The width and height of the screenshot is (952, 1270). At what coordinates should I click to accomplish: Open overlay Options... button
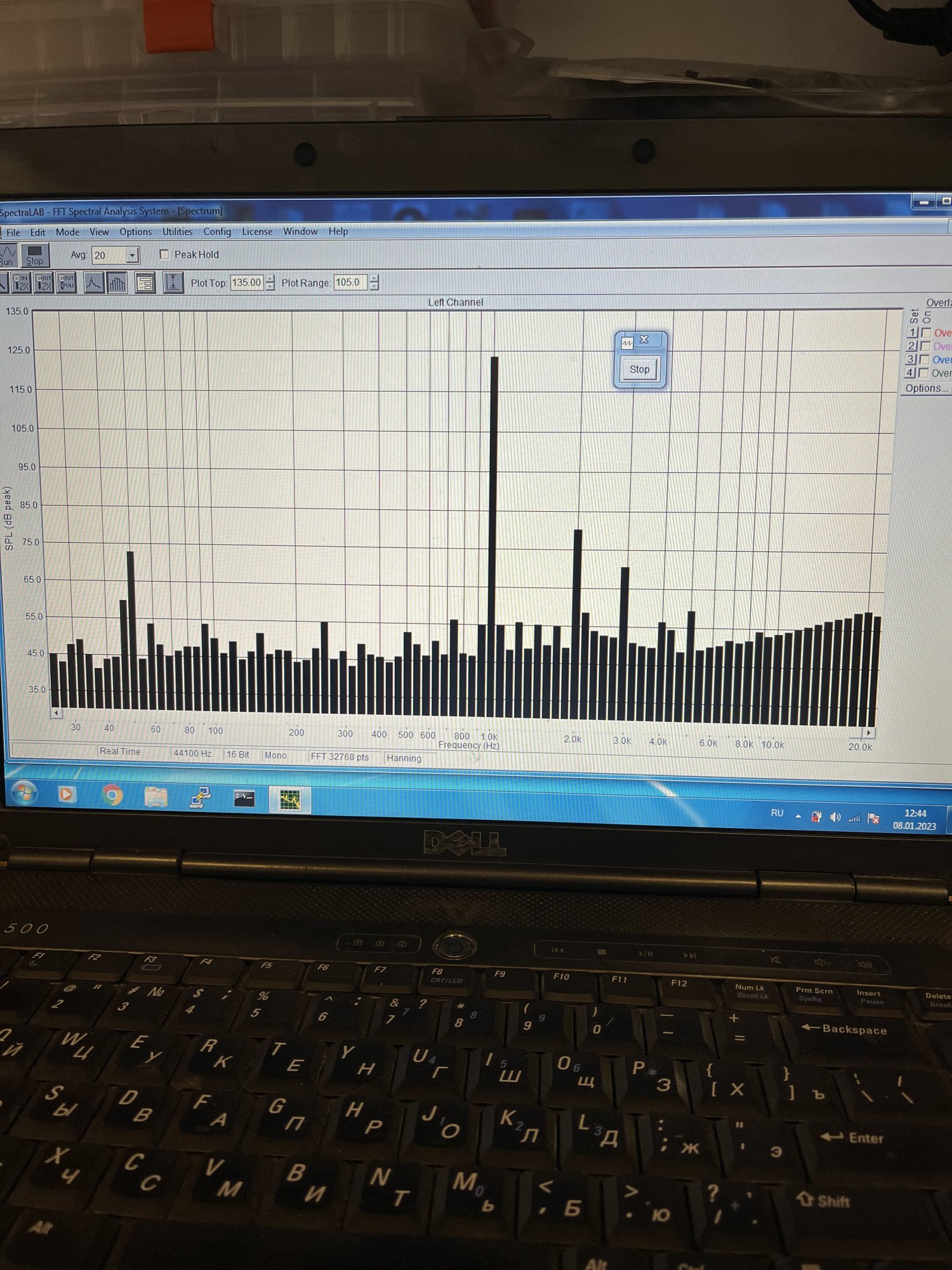926,388
